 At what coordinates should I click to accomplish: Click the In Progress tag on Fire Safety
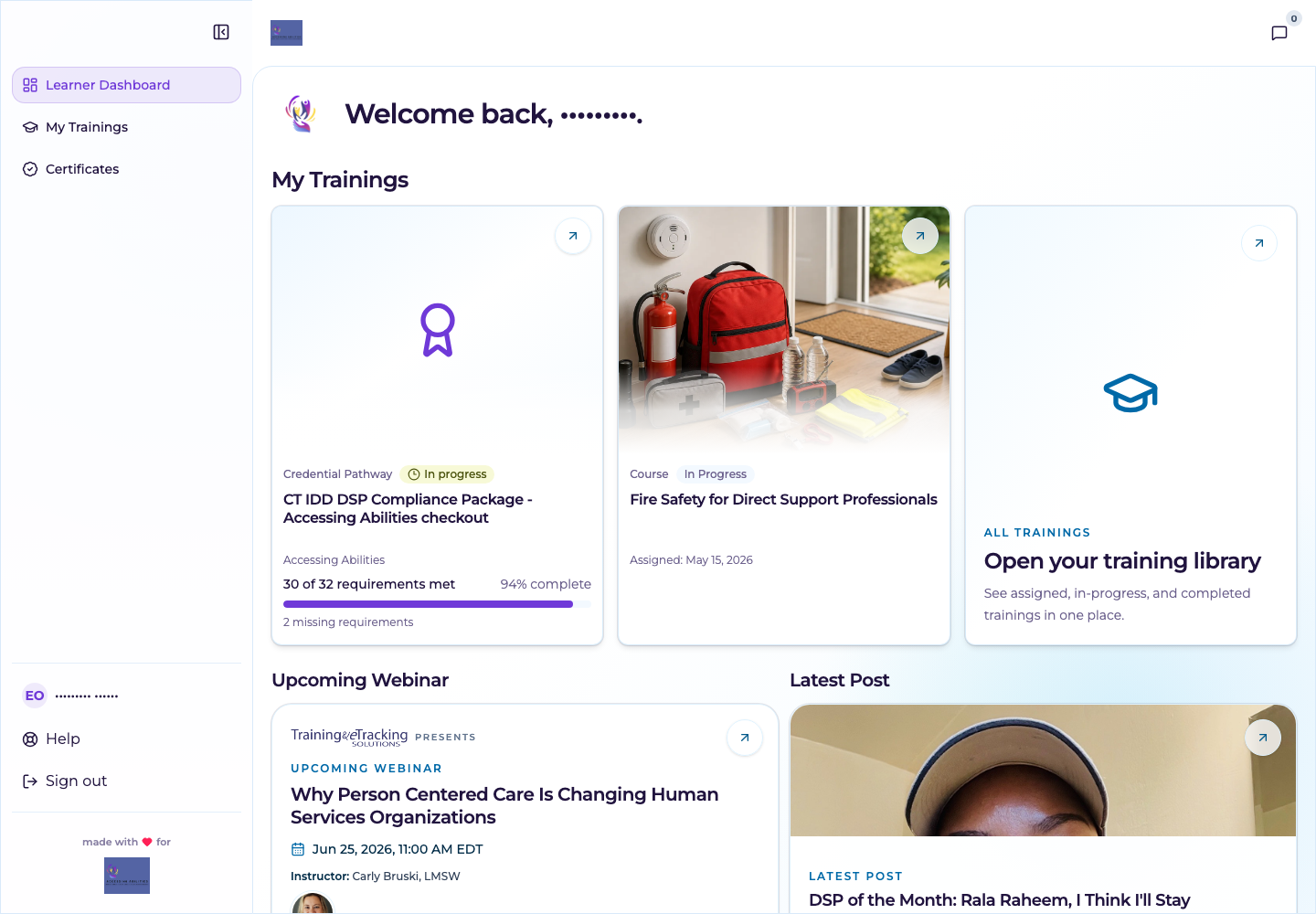(716, 474)
